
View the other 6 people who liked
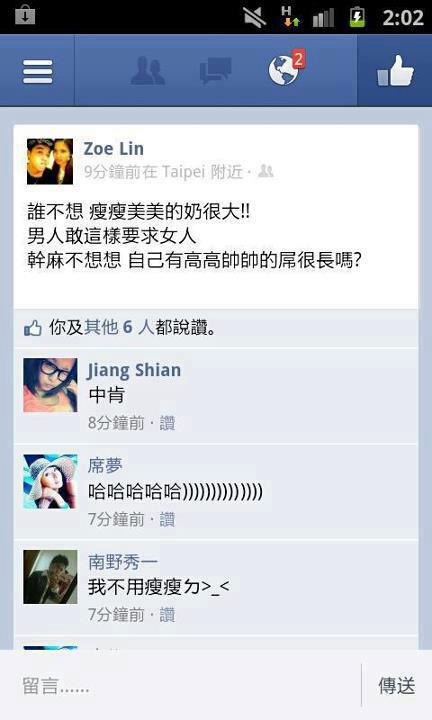coord(119,327)
